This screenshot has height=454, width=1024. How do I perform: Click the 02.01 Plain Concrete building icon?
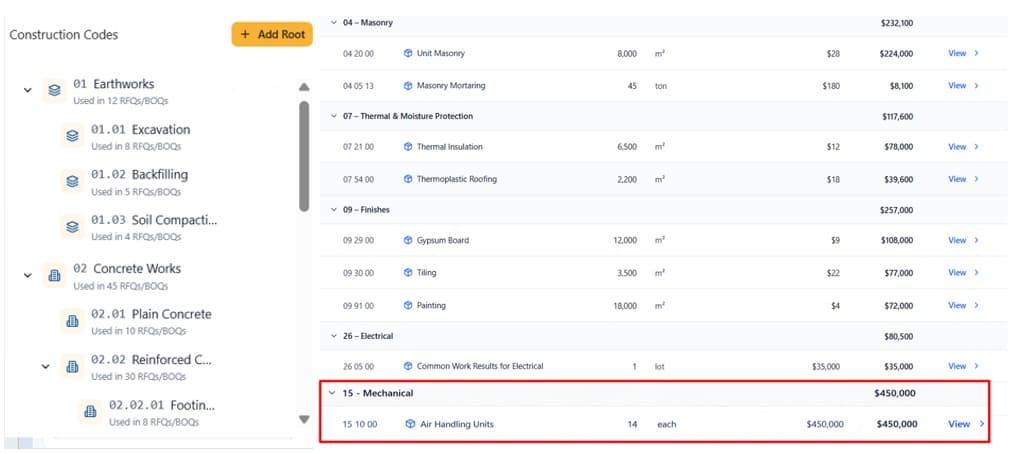(x=72, y=321)
